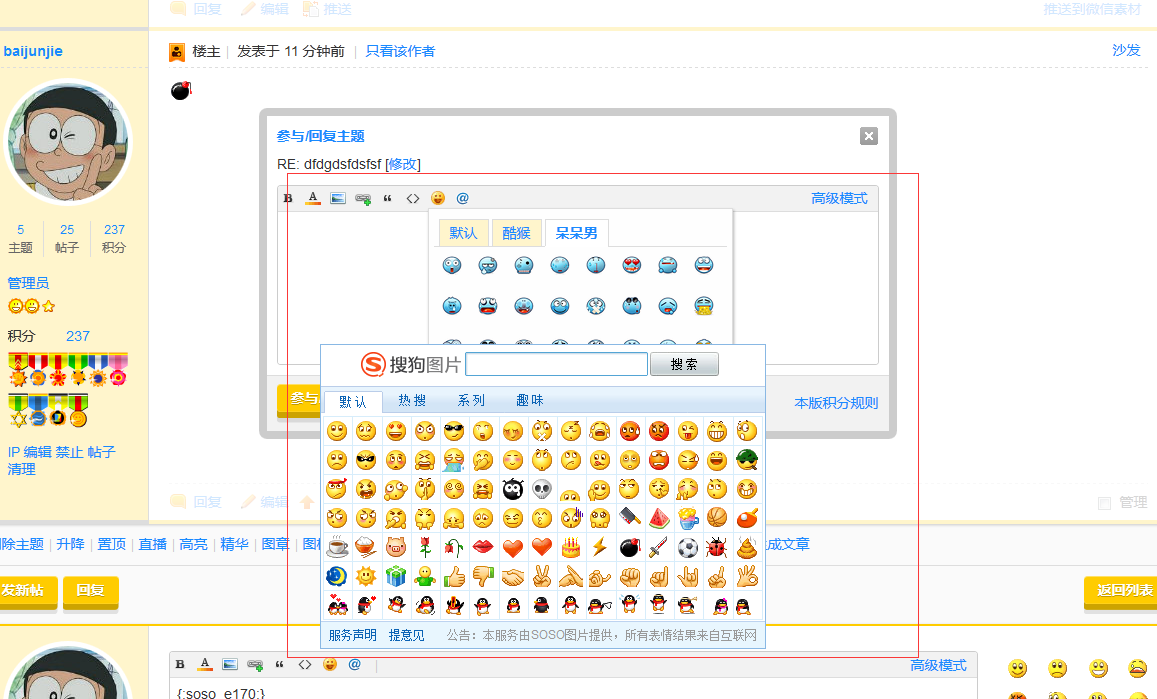1157x699 pixels.
Task: Pick the coffee cup emoticon
Action: [x=337, y=547]
